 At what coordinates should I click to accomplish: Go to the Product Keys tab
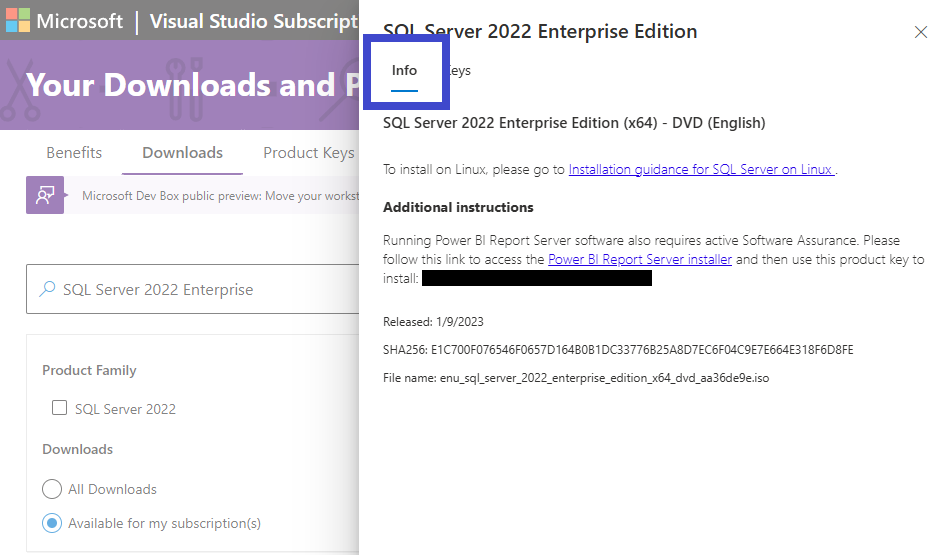(309, 153)
